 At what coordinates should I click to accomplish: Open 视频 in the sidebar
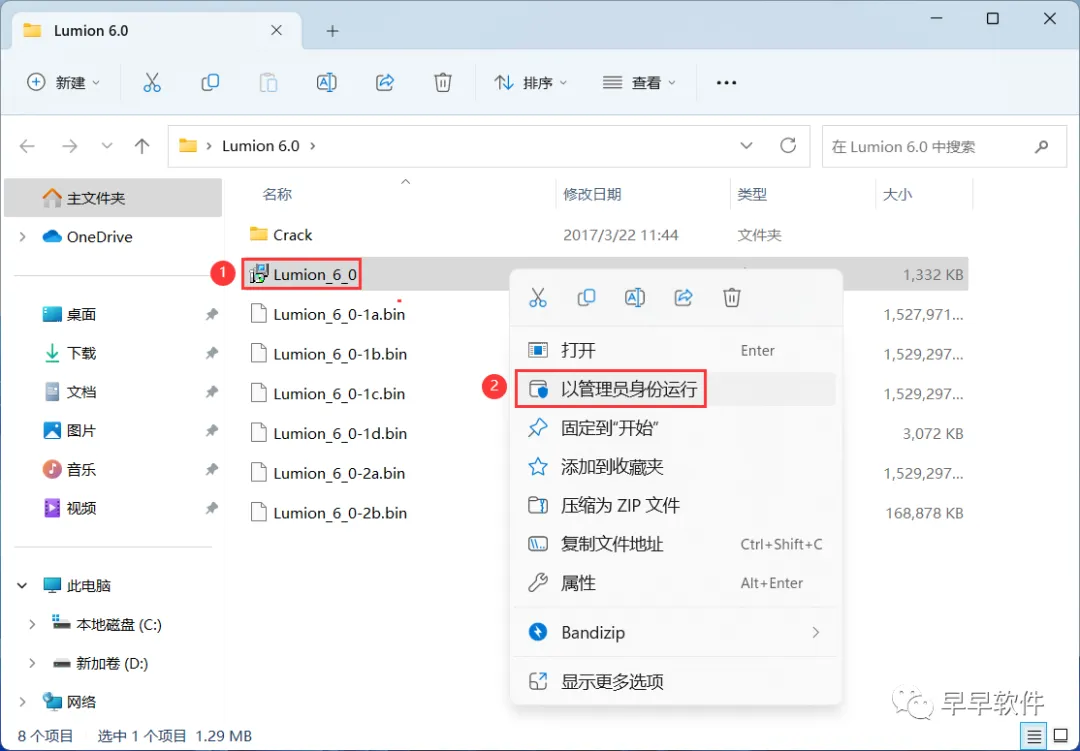click(x=81, y=508)
